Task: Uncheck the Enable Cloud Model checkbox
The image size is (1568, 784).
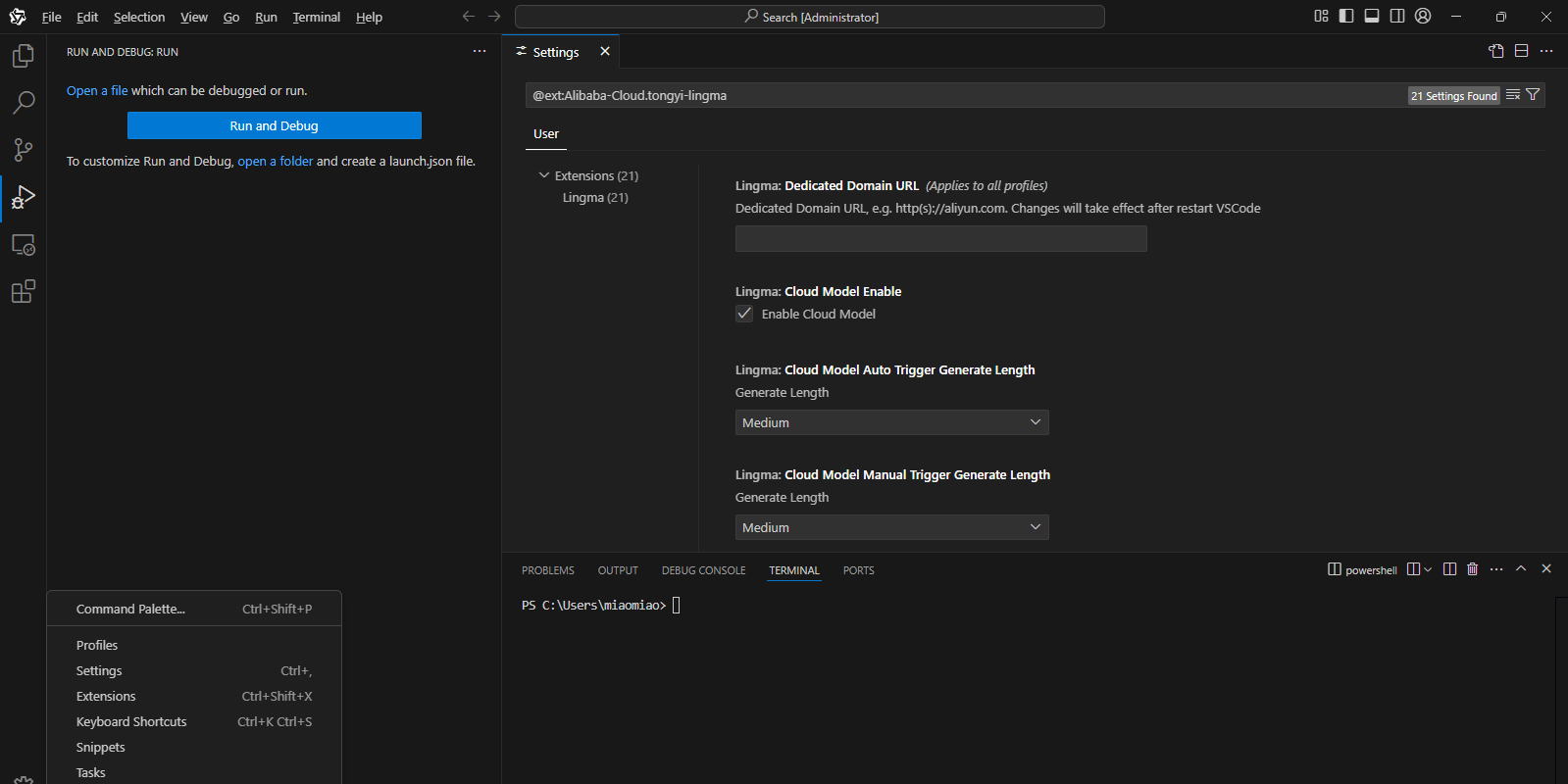Action: click(x=744, y=314)
